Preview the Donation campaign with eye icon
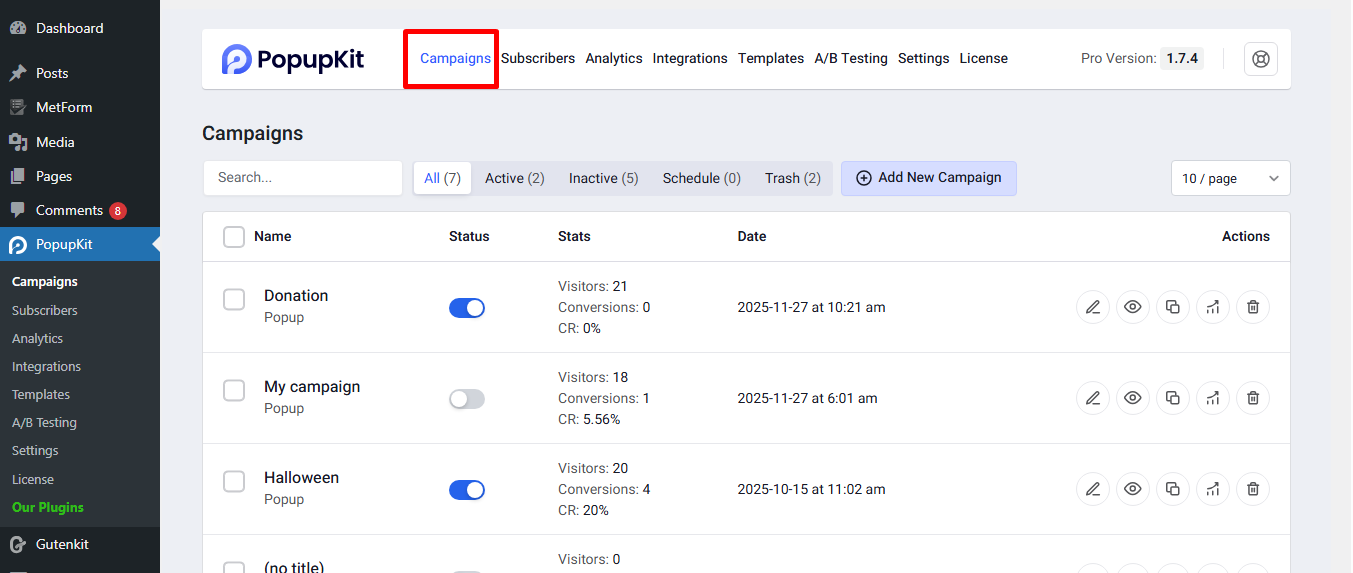Image resolution: width=1353 pixels, height=573 pixels. pos(1132,307)
